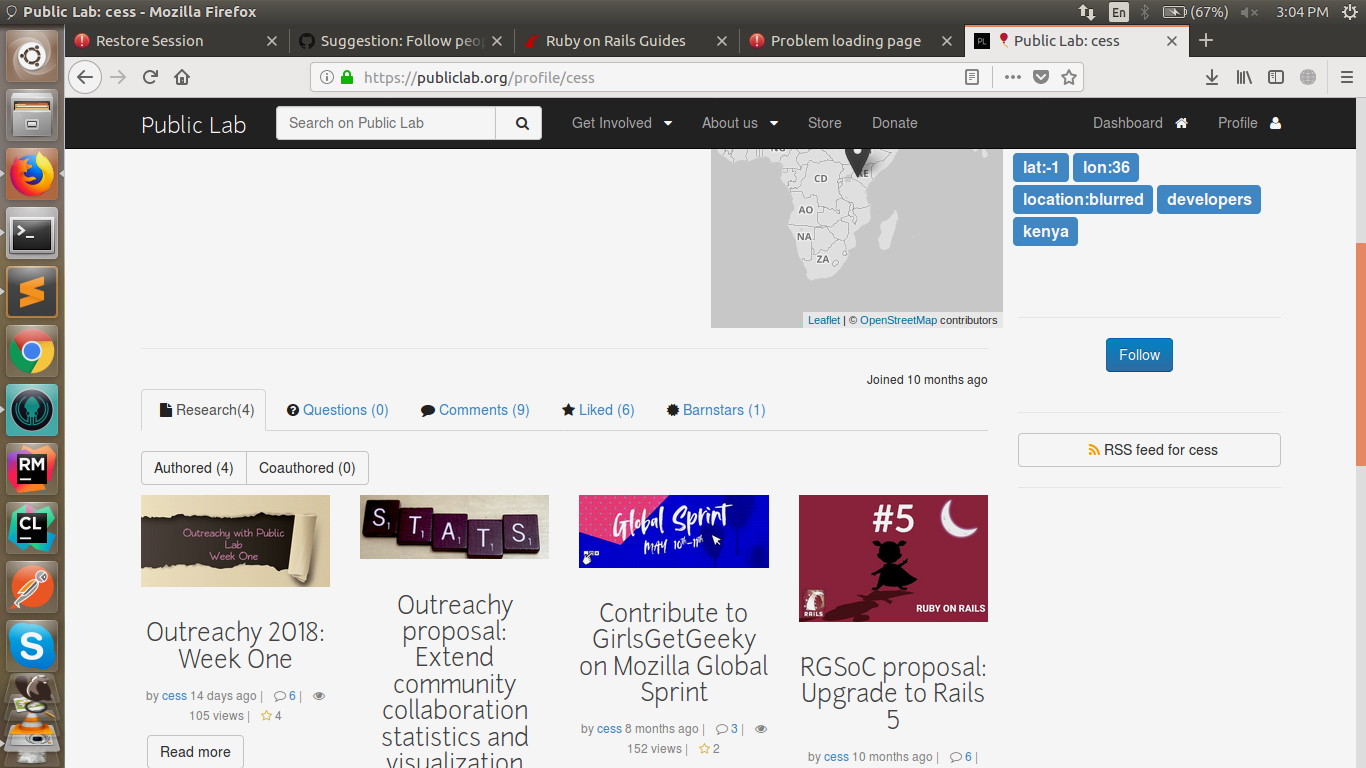Open the Store link in the navbar

point(825,123)
